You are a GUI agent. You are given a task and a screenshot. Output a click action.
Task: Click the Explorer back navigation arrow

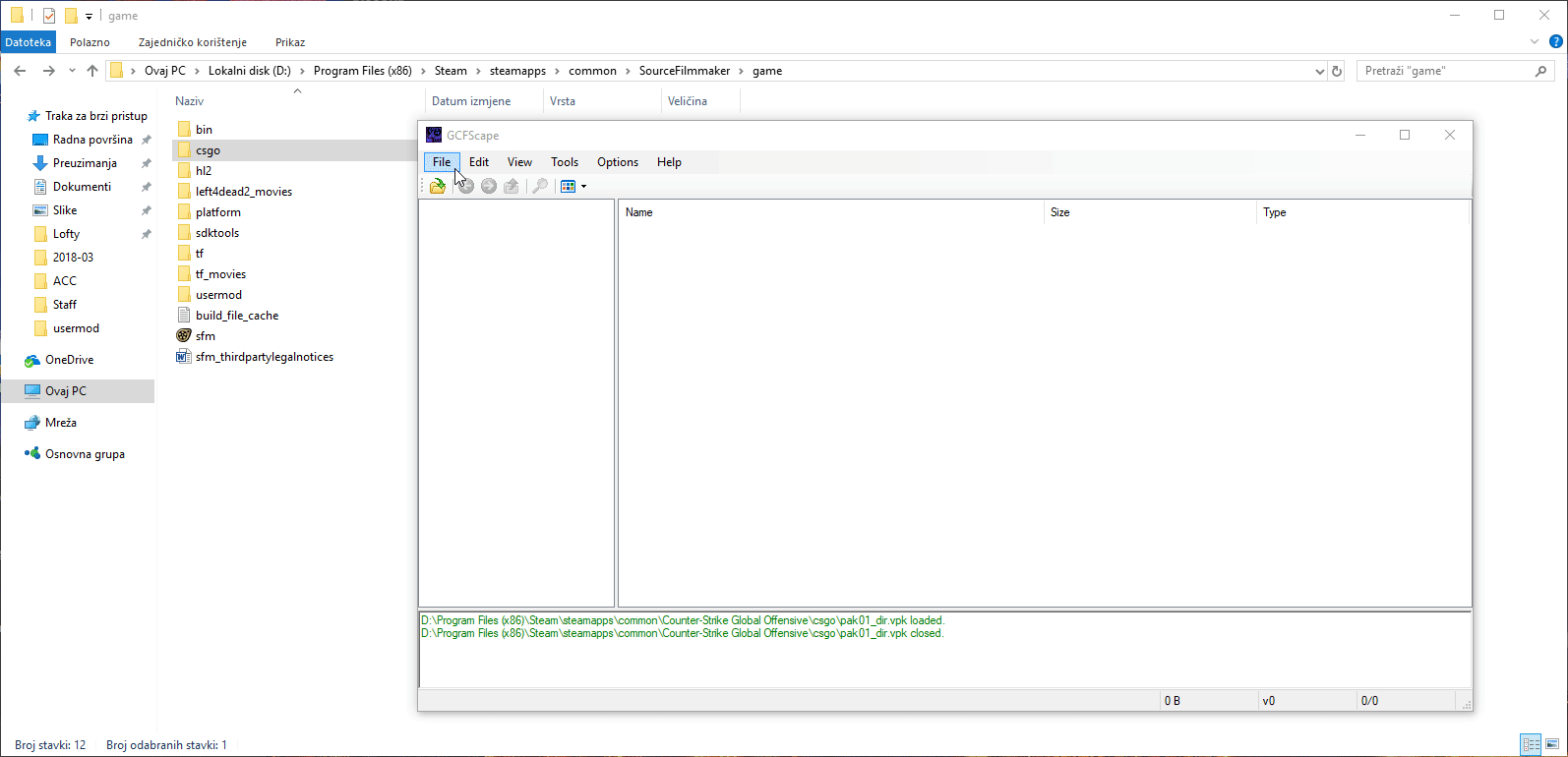20,71
